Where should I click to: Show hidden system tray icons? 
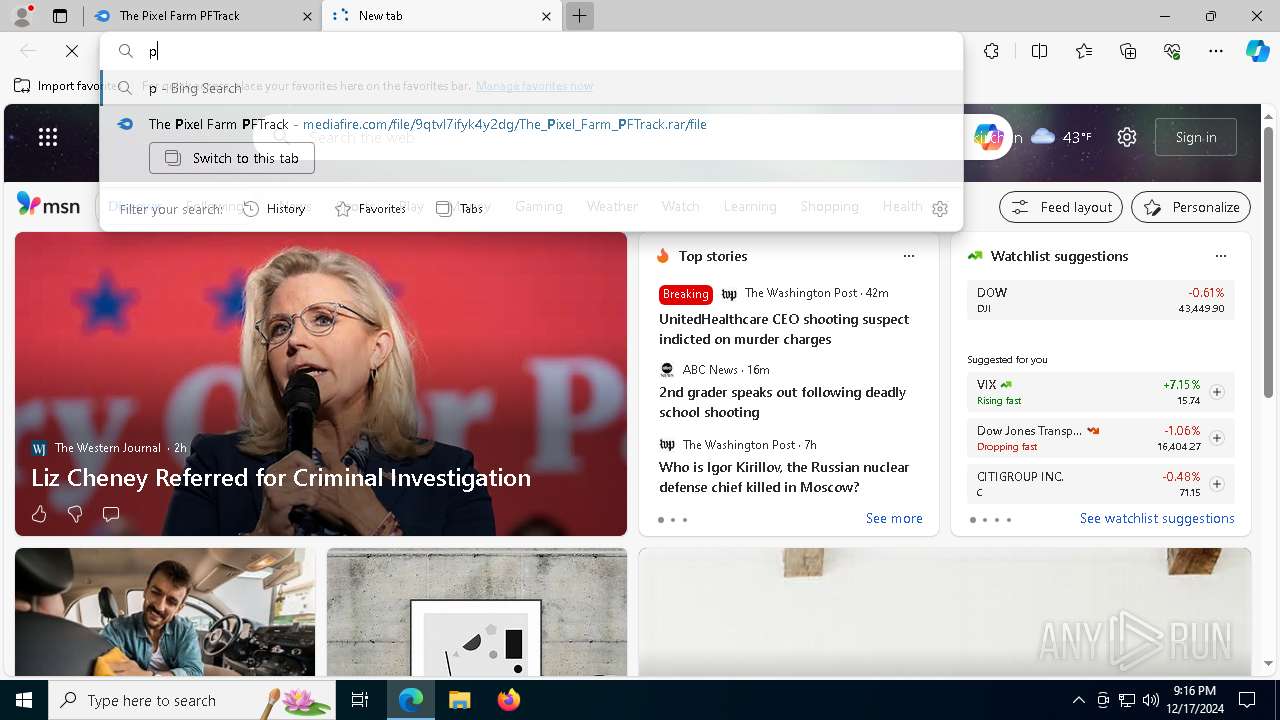[x=1078, y=700]
